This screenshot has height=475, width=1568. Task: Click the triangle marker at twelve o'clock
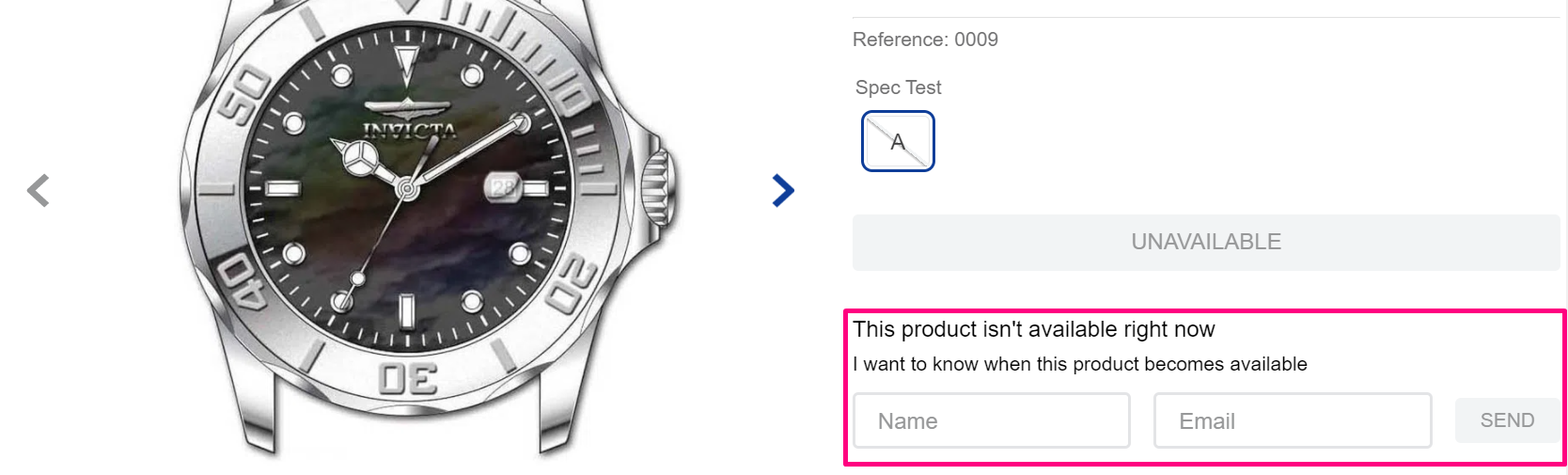tap(406, 64)
